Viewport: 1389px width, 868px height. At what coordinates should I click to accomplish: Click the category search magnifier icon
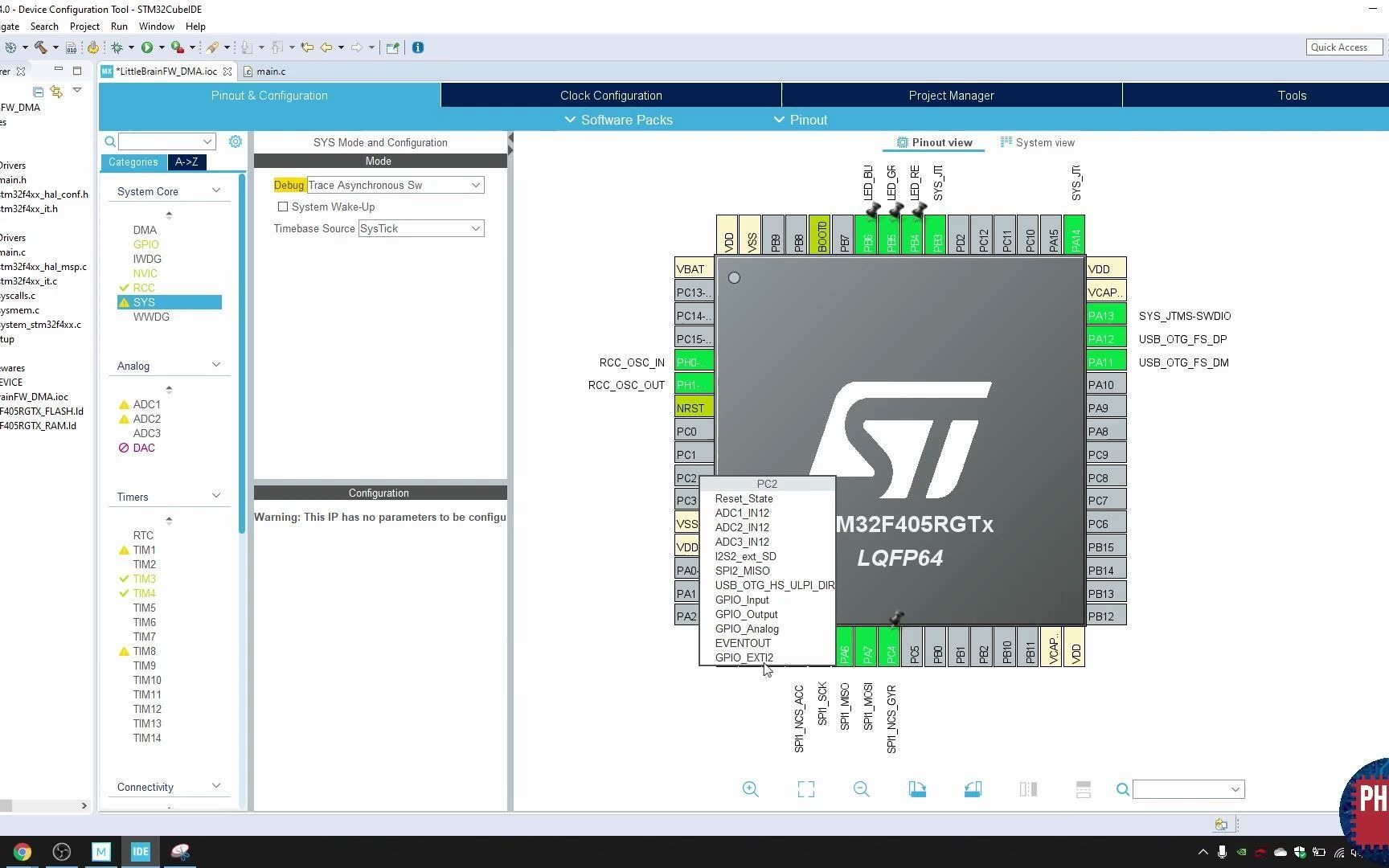(x=110, y=141)
